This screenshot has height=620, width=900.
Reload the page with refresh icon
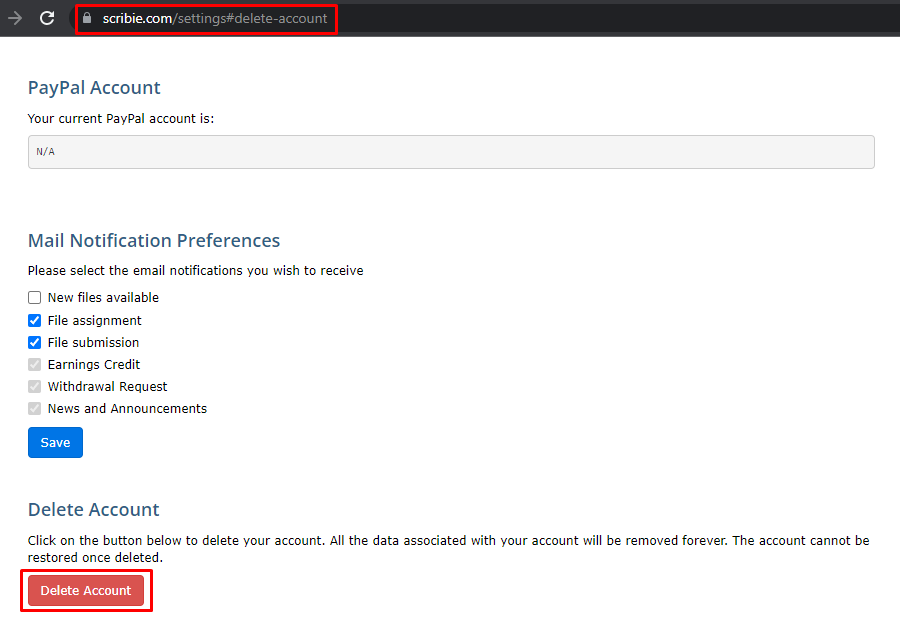tap(47, 18)
